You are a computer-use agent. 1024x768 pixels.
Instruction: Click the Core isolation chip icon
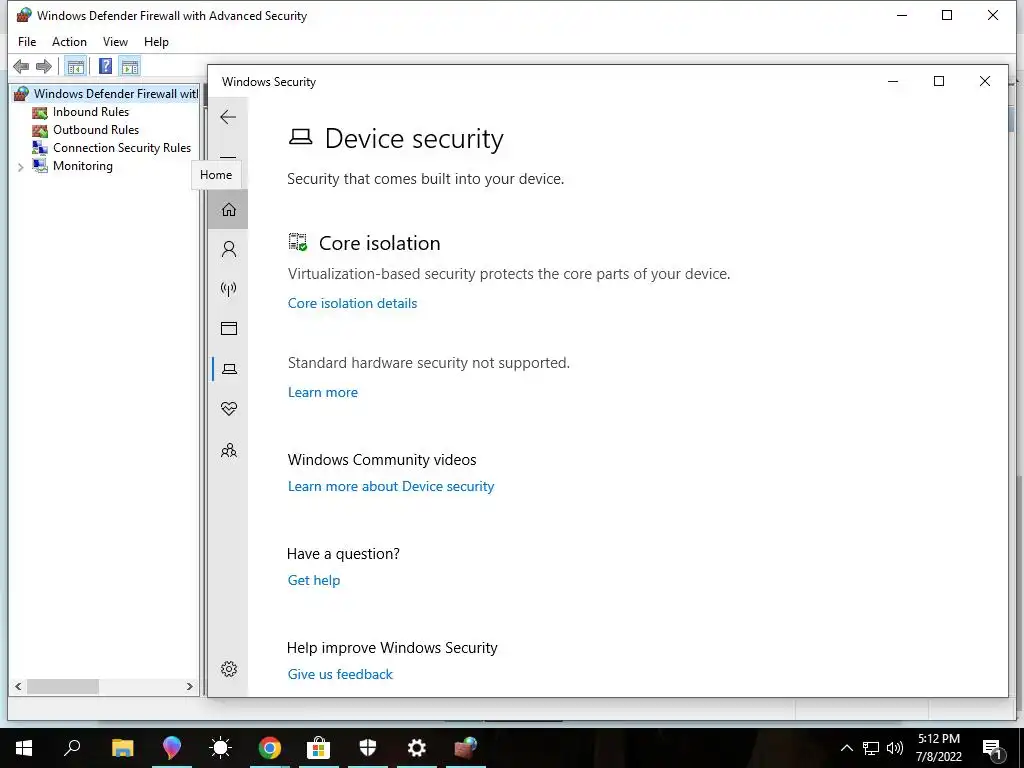[298, 242]
